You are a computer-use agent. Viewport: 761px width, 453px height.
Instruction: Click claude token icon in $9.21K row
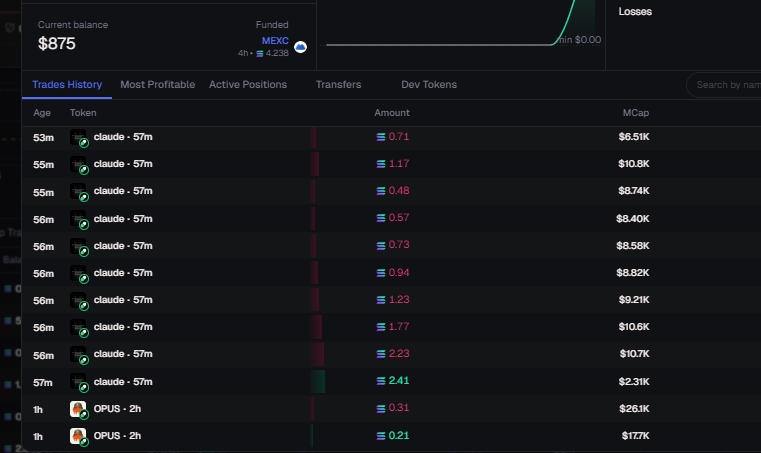78,300
